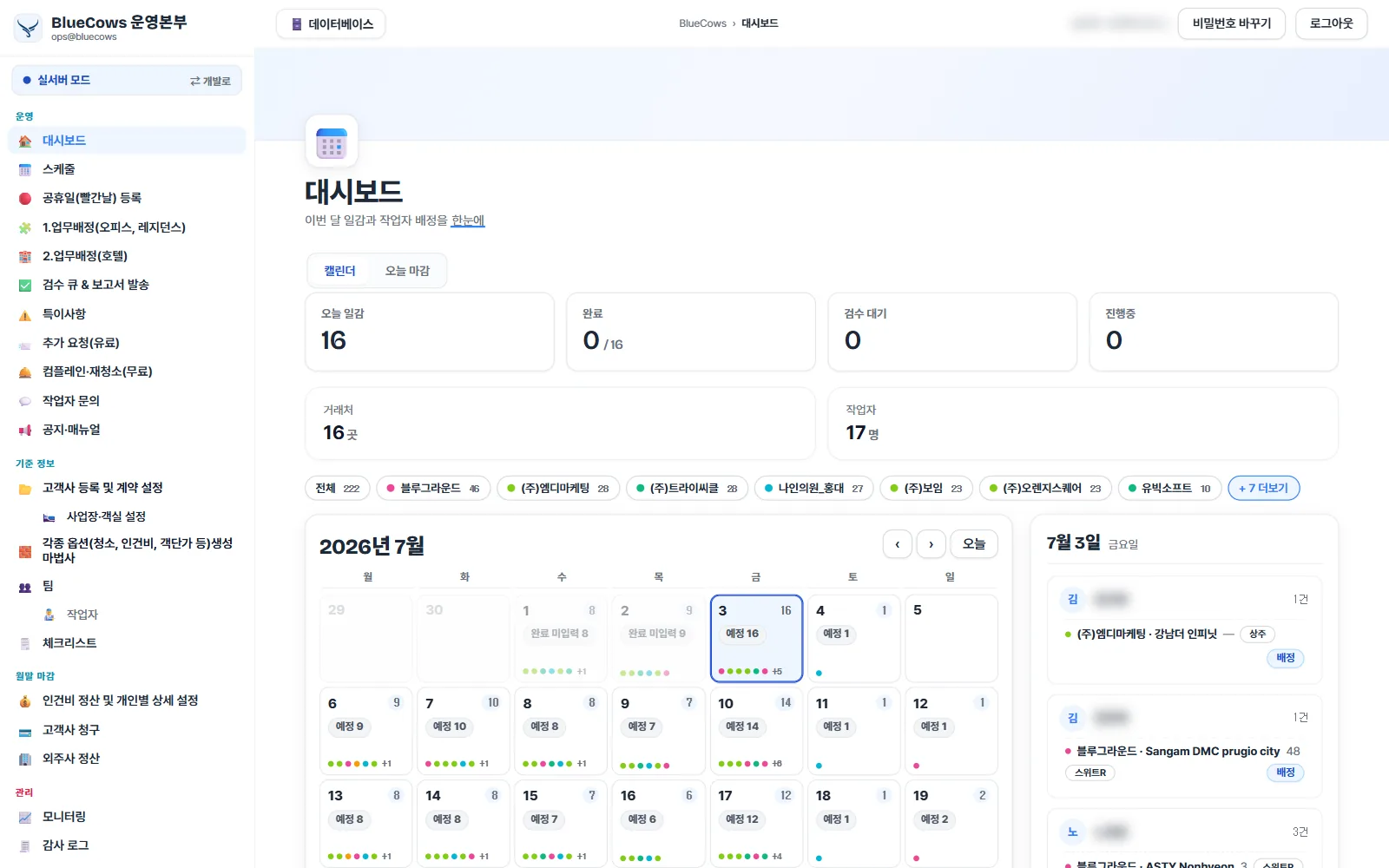Click the green check icon for 검수 큐
Screen dimensions: 1389x868
click(25, 285)
